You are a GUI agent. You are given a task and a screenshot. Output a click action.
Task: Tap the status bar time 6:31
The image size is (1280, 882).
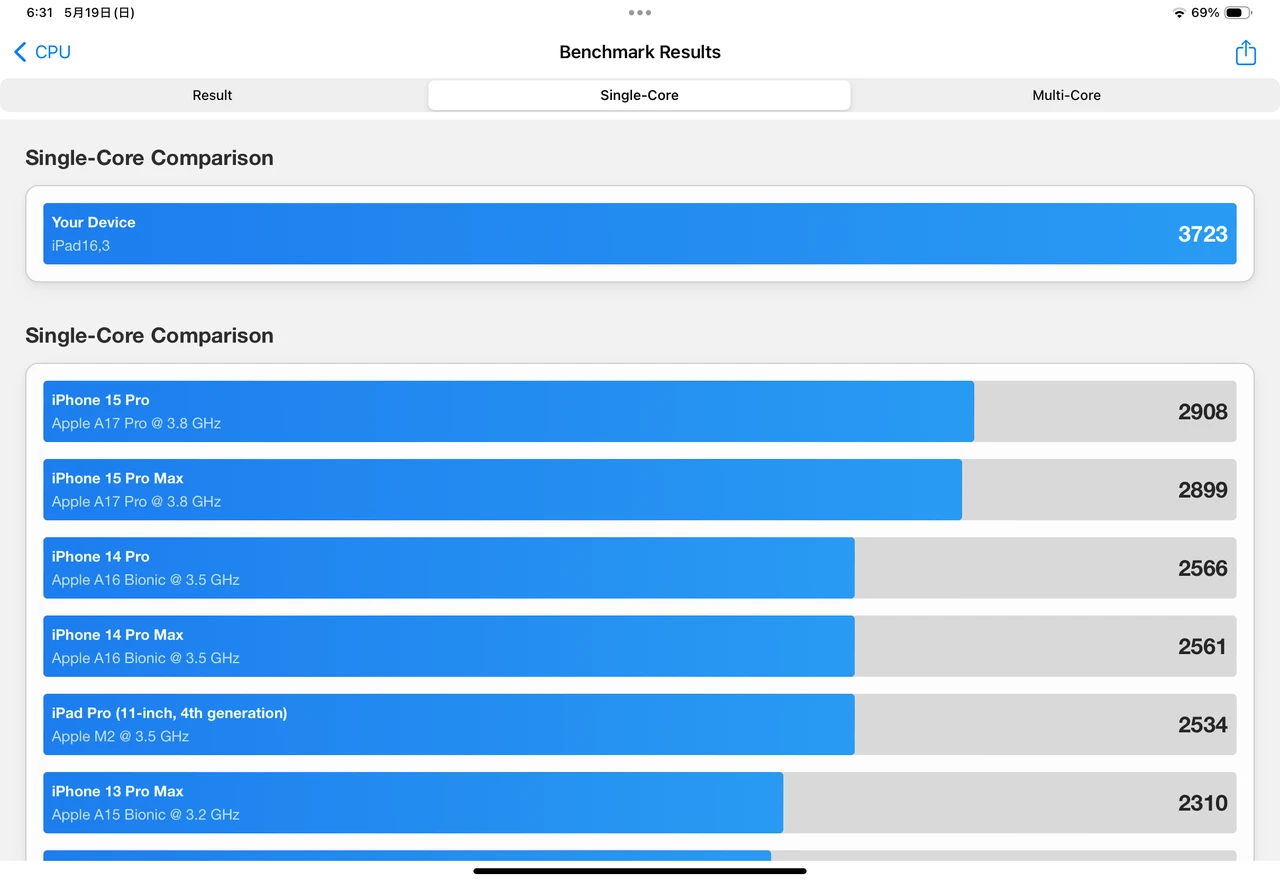pyautogui.click(x=40, y=13)
